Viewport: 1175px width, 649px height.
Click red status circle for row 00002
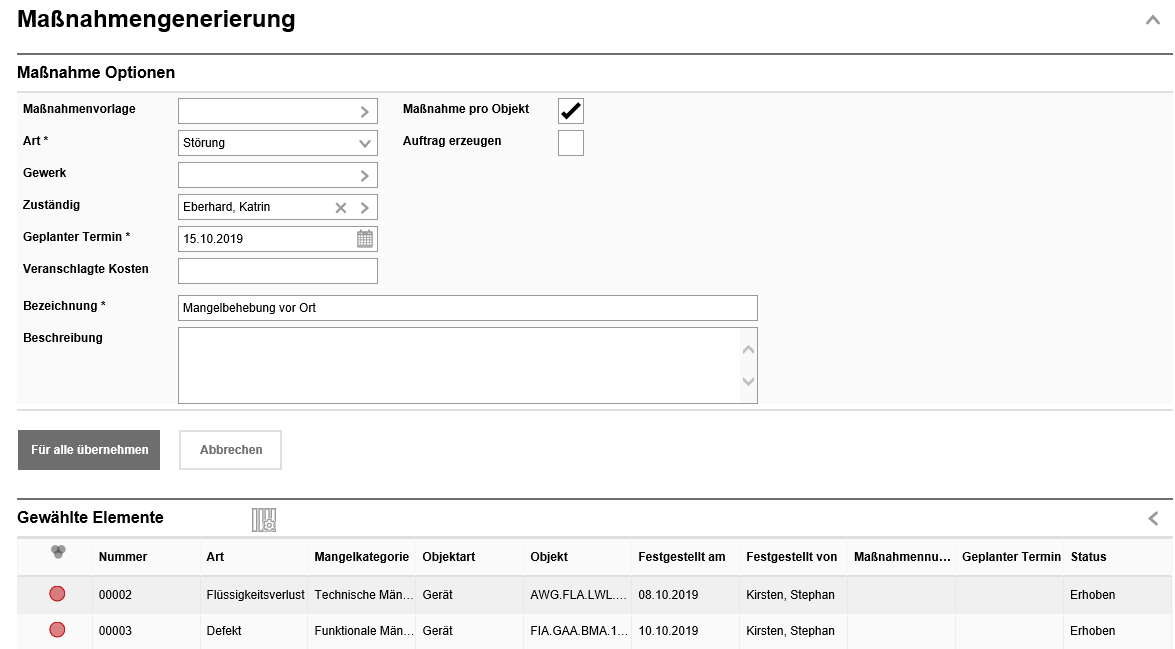tap(57, 594)
